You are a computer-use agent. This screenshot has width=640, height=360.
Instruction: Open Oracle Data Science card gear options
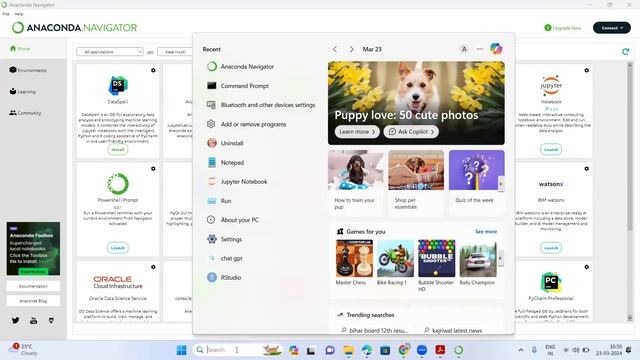point(153,267)
